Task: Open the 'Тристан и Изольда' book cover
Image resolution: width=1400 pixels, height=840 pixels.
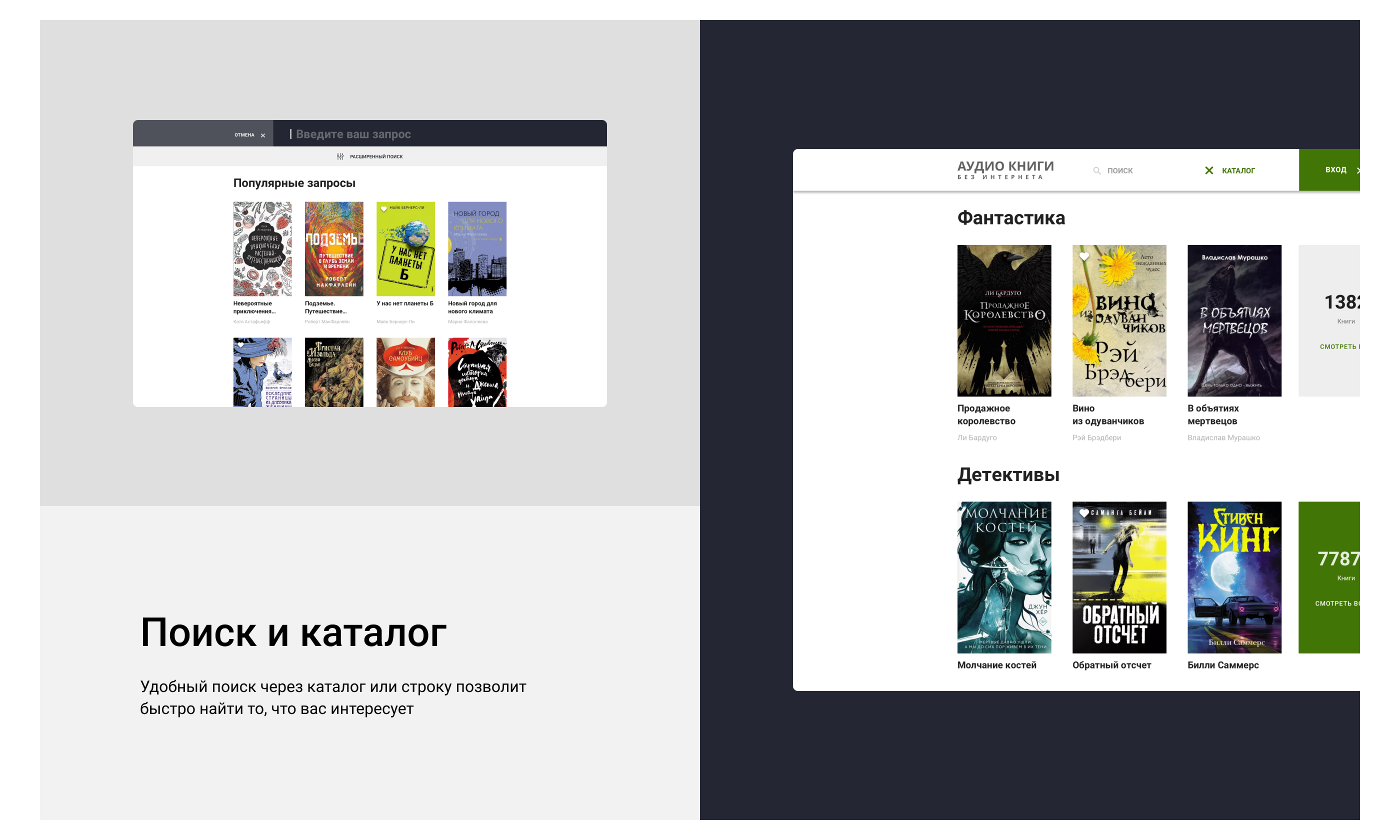Action: (334, 372)
